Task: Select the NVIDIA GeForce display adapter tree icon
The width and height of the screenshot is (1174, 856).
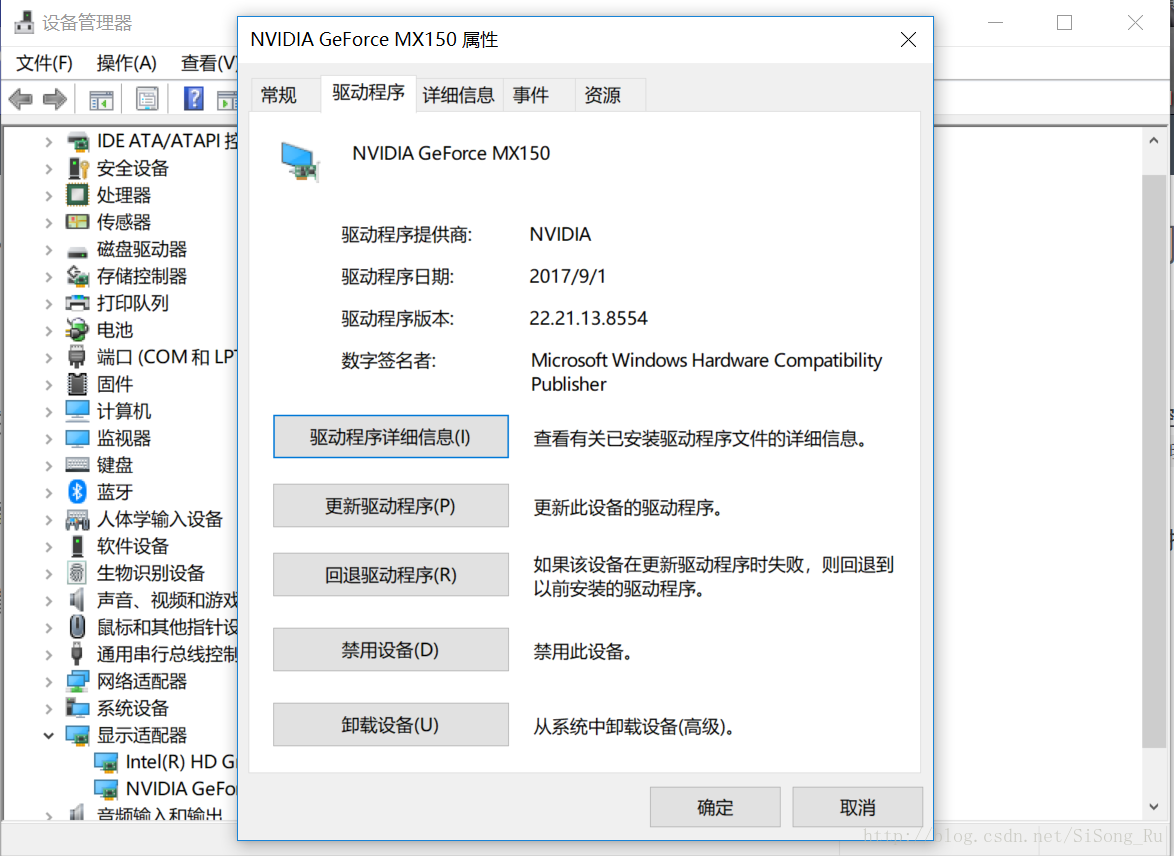Action: click(x=106, y=789)
